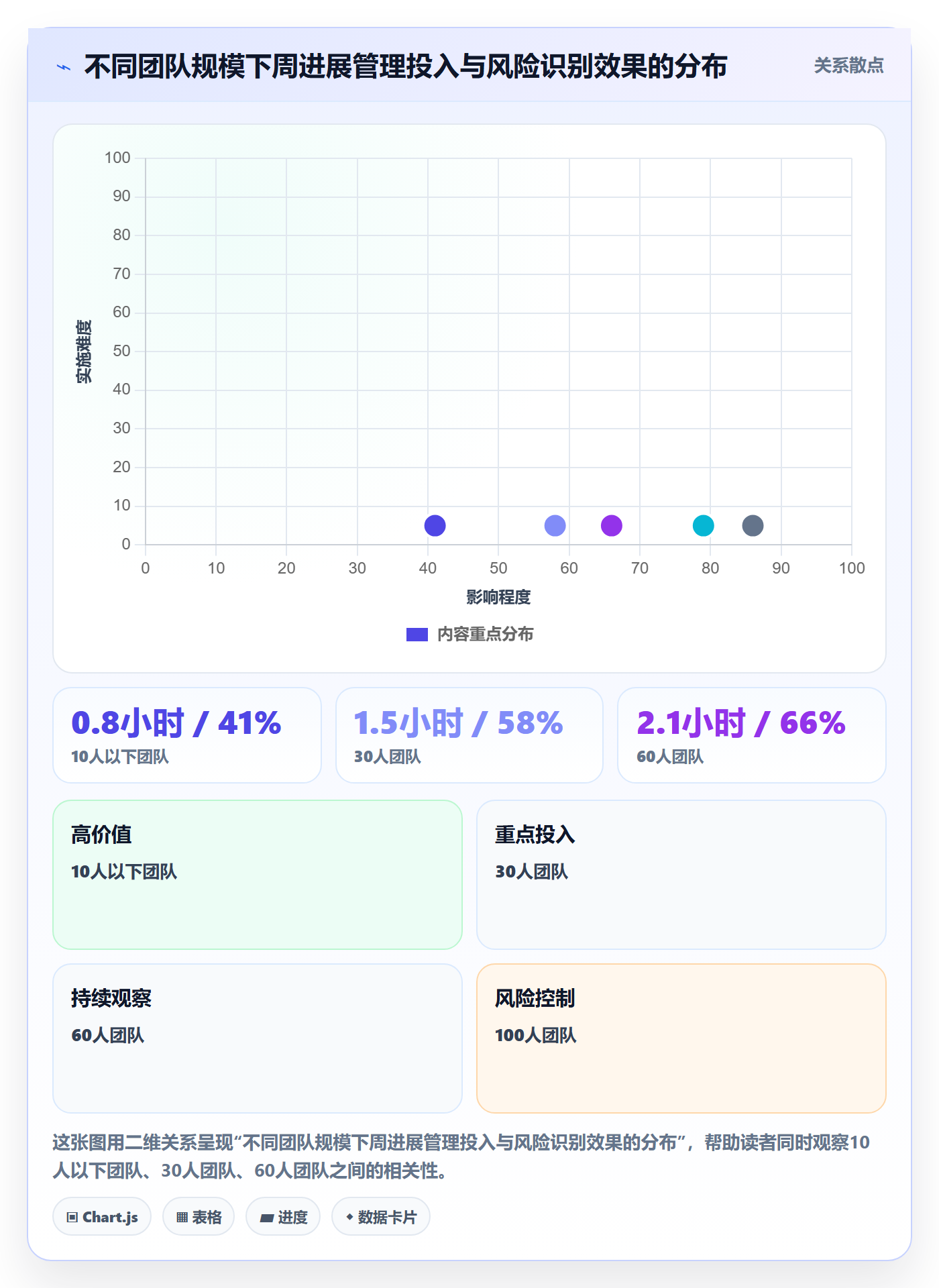The image size is (939, 1288).
Task: Click the 内容重点分布 legend label
Action: [x=485, y=635]
